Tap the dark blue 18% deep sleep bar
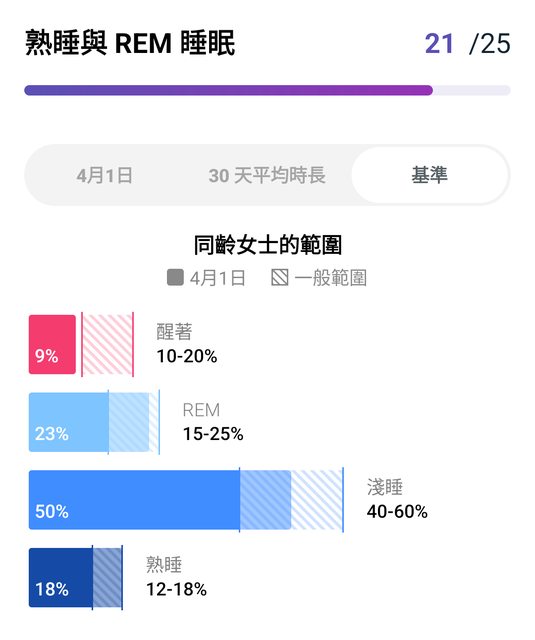Viewport: 535px width, 640px height. click(61, 578)
